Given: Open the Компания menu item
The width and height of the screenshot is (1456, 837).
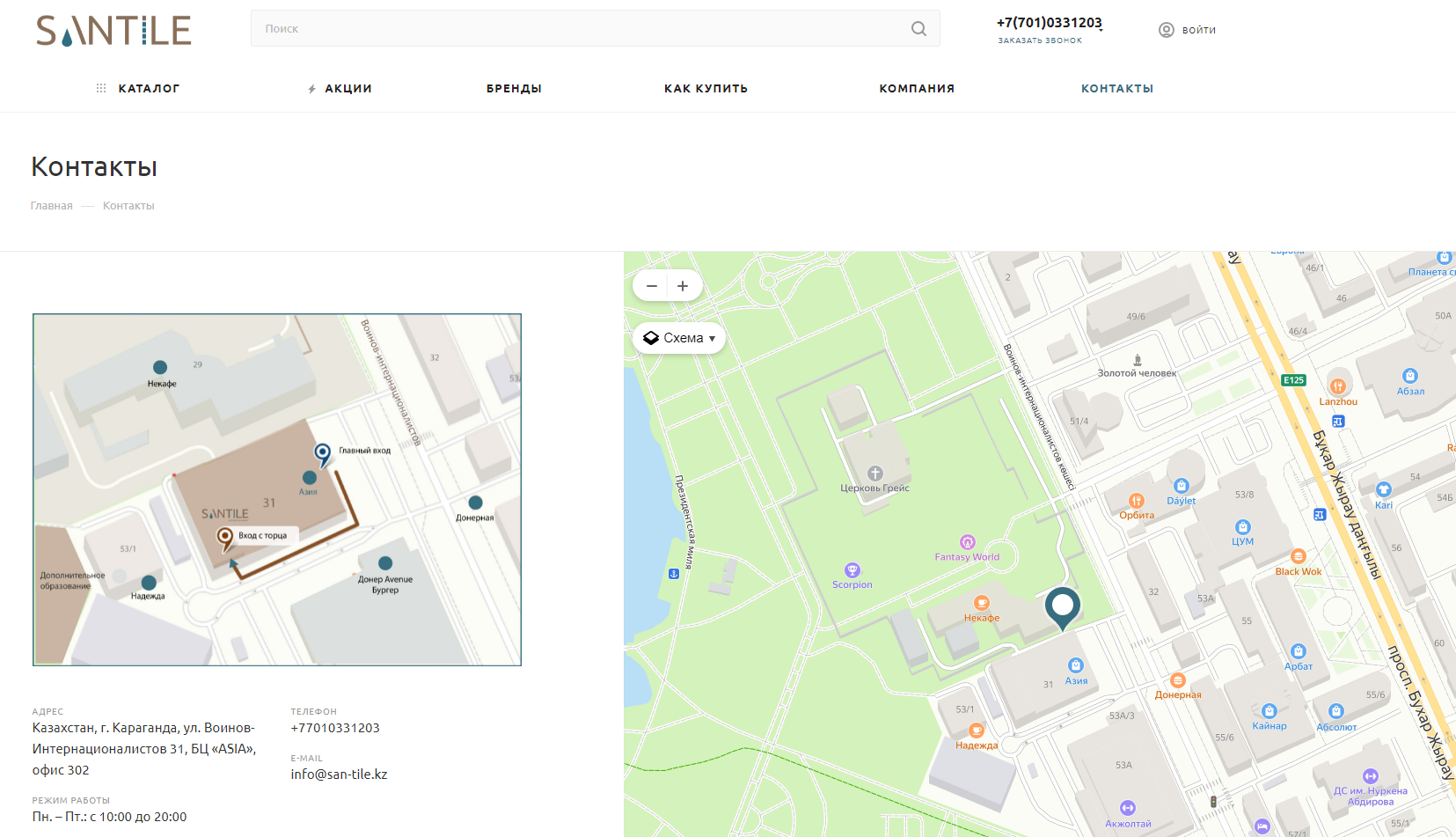Looking at the screenshot, I should tap(917, 89).
